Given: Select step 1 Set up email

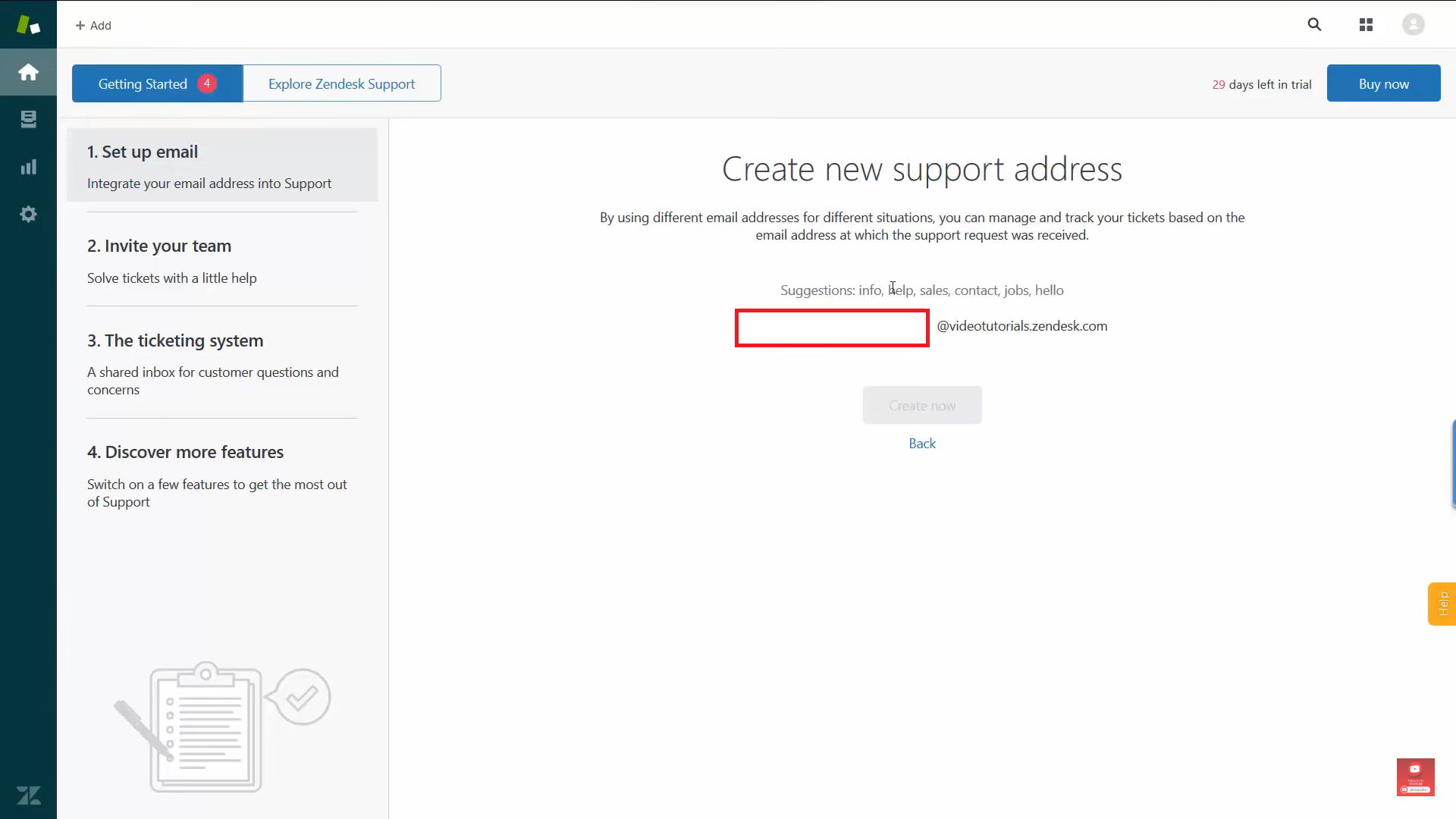Looking at the screenshot, I should 222,165.
